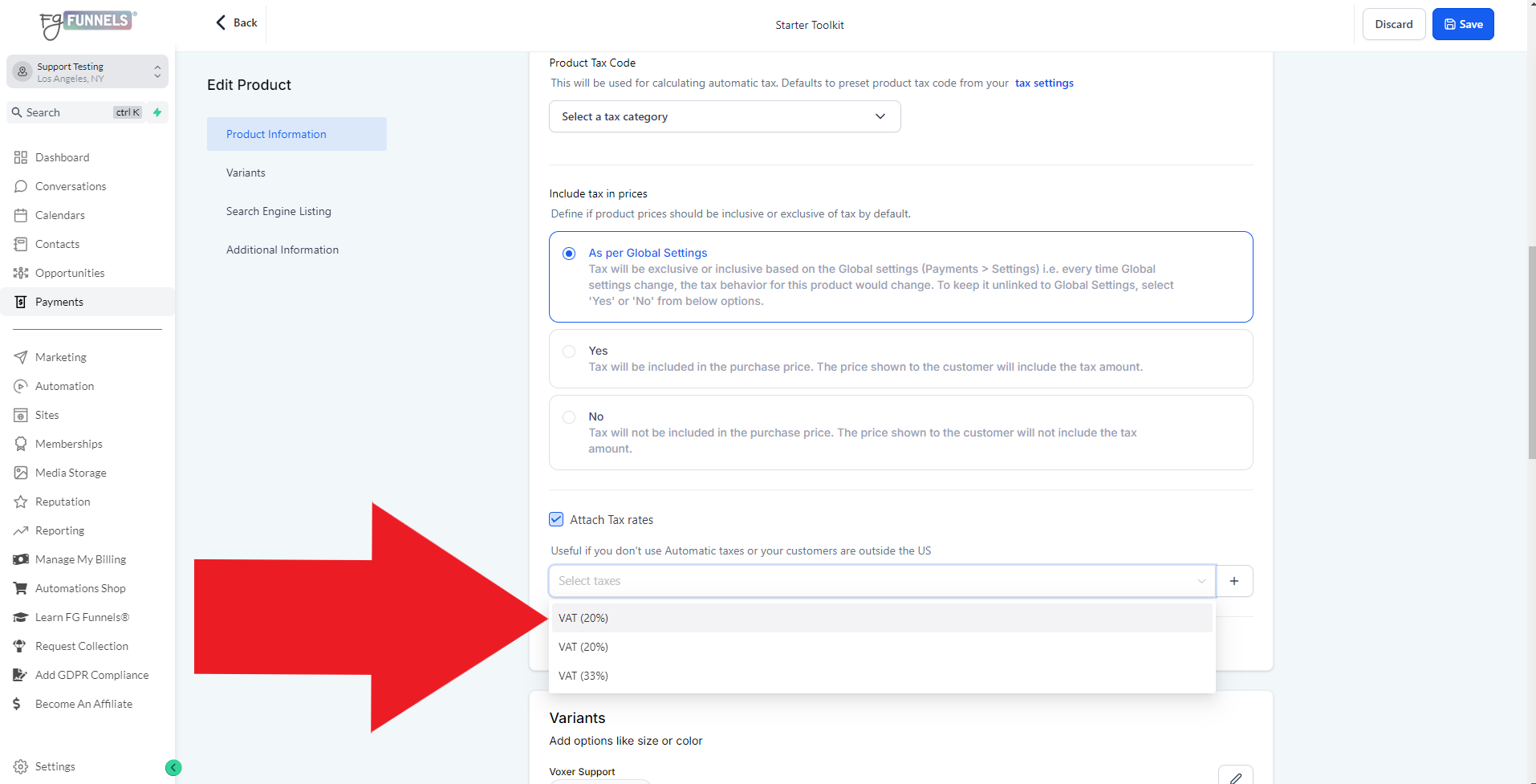This screenshot has height=784, width=1536.
Task: Click the page vertical scrollbar
Action: [x=1531, y=353]
